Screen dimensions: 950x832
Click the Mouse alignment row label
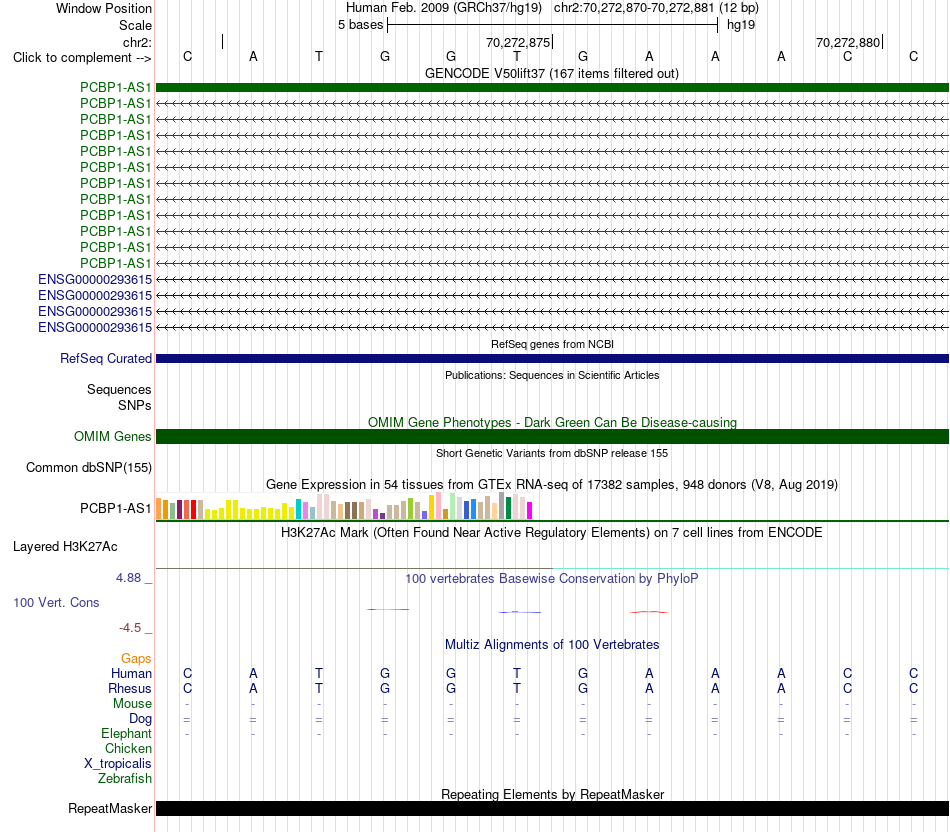point(132,704)
